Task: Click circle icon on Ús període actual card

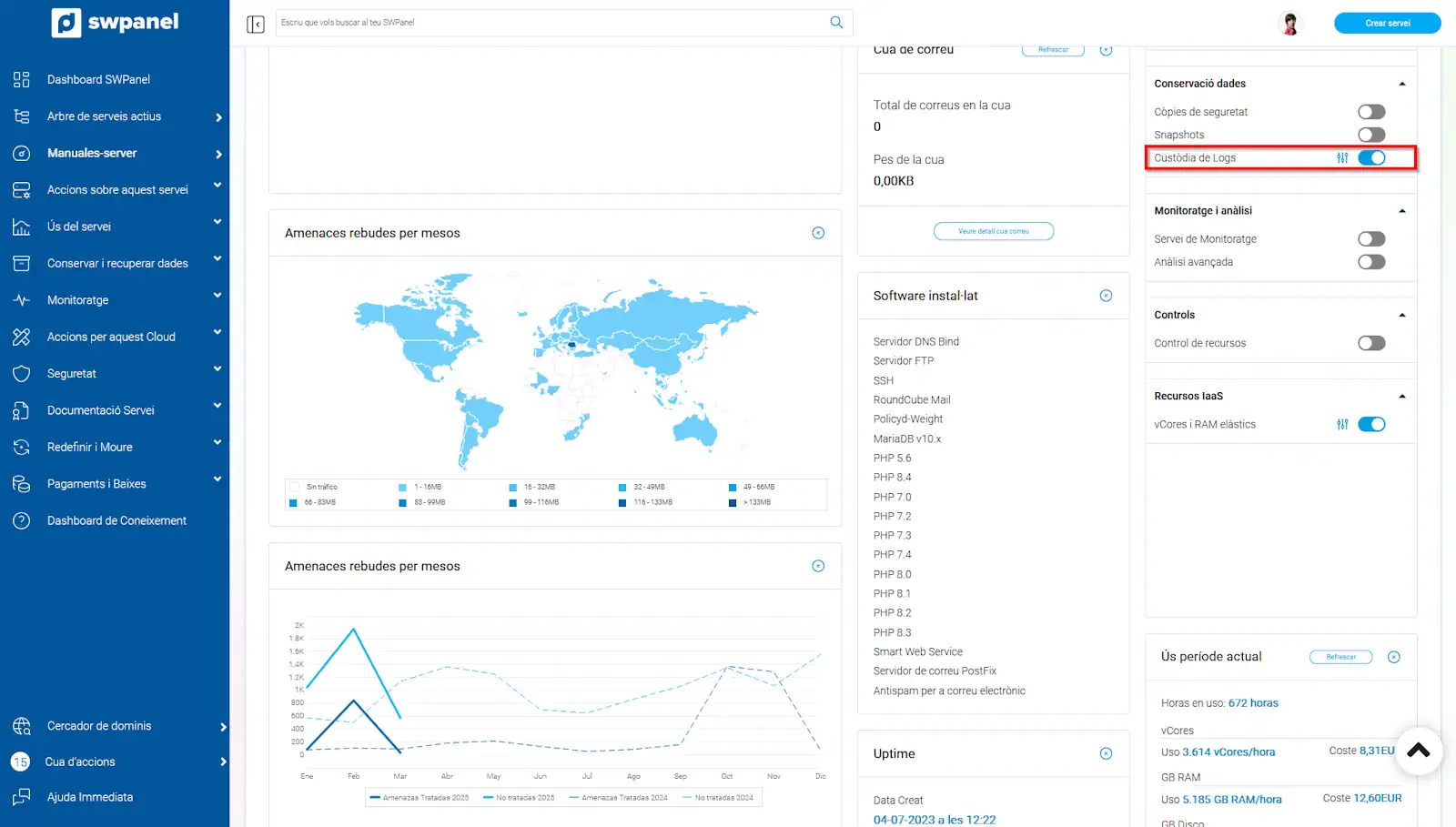Action: click(x=1393, y=657)
